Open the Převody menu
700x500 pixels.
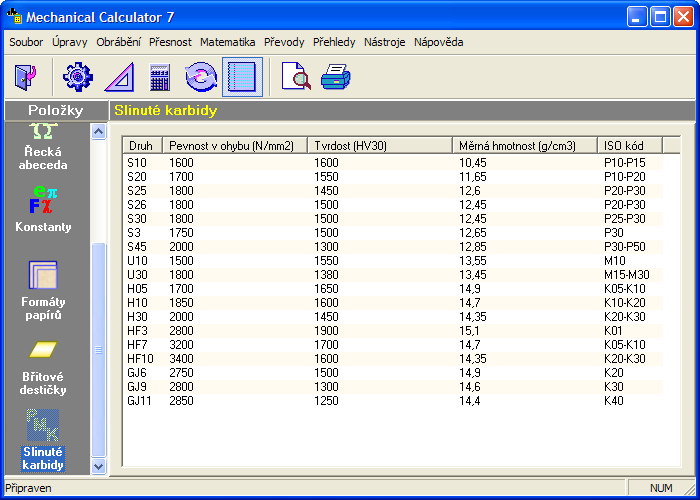pos(284,42)
